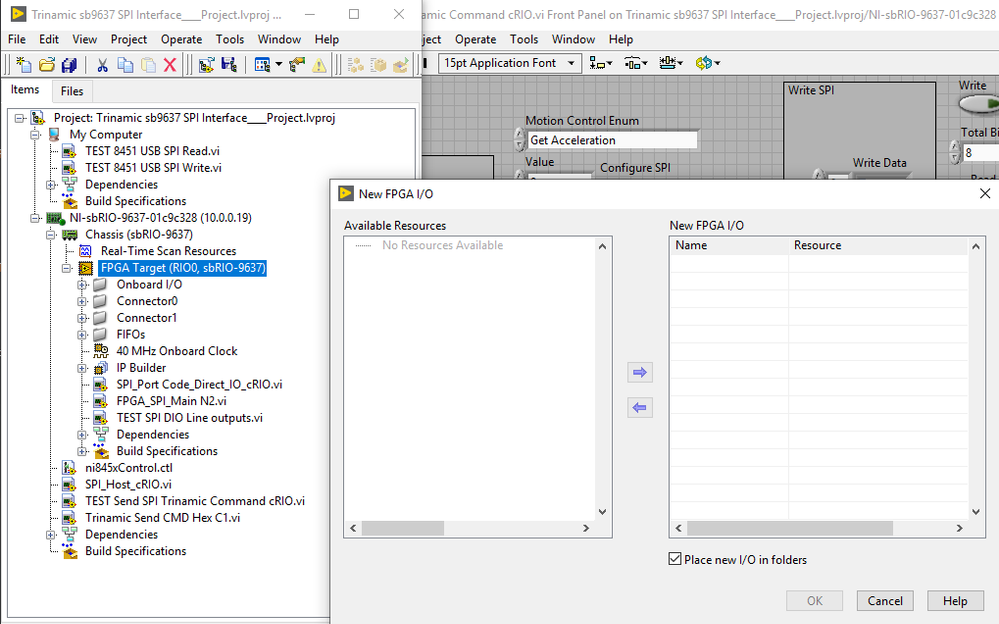The image size is (999, 624).
Task: Expand the Connector0 folder
Action: point(82,301)
